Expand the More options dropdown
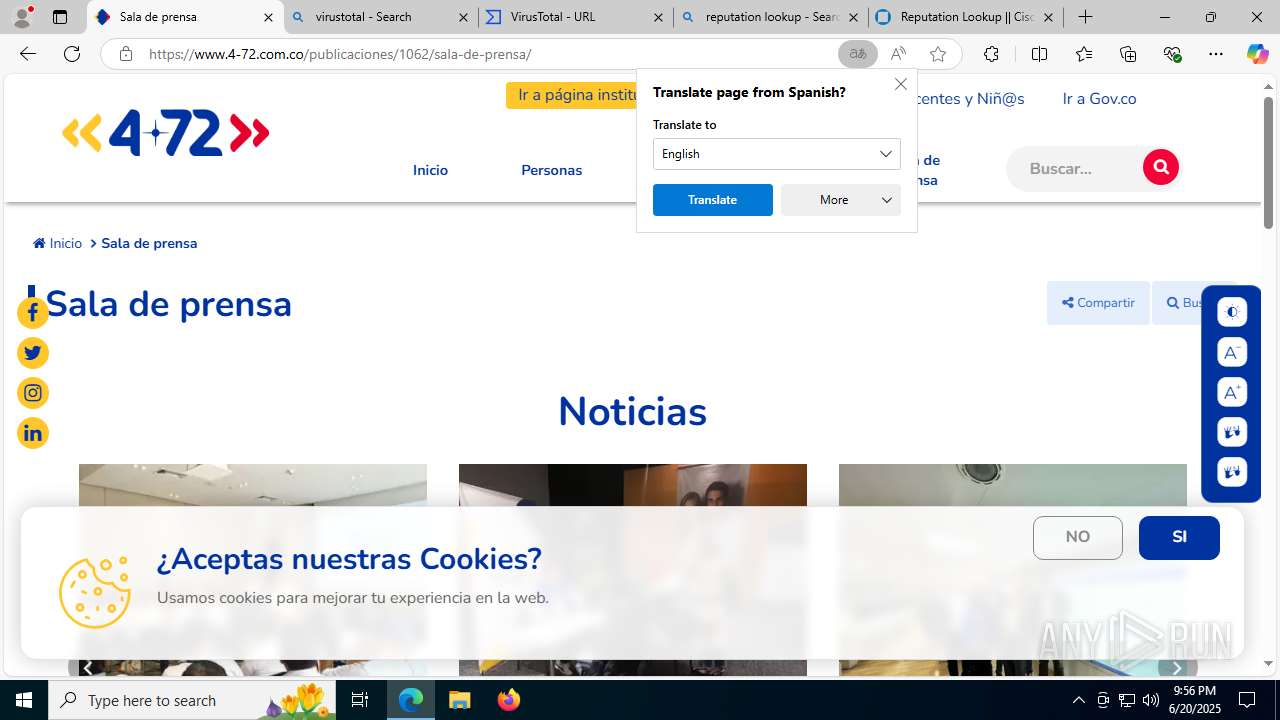Image resolution: width=1280 pixels, height=720 pixels. [841, 200]
